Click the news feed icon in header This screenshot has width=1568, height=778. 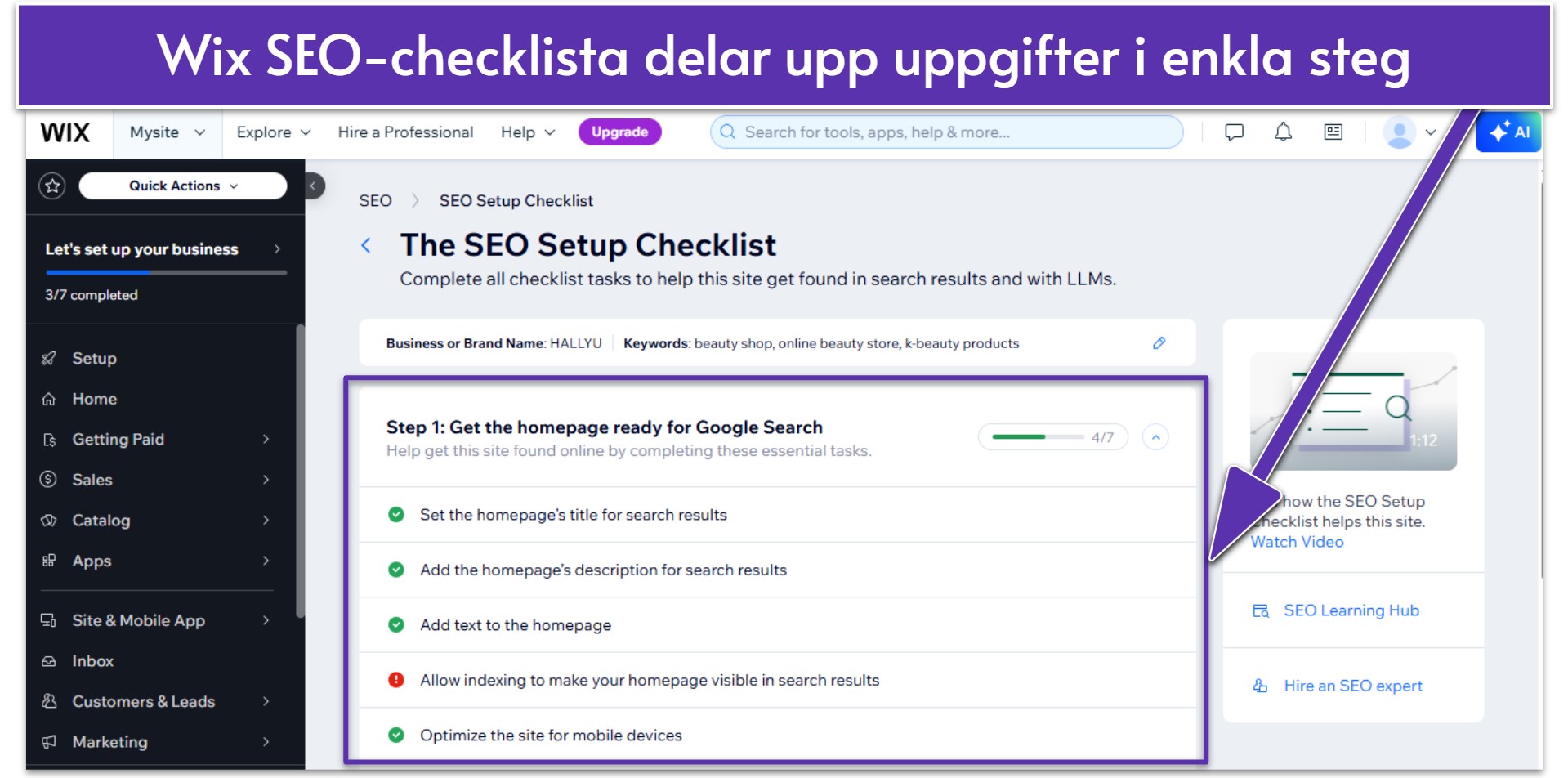click(x=1333, y=132)
